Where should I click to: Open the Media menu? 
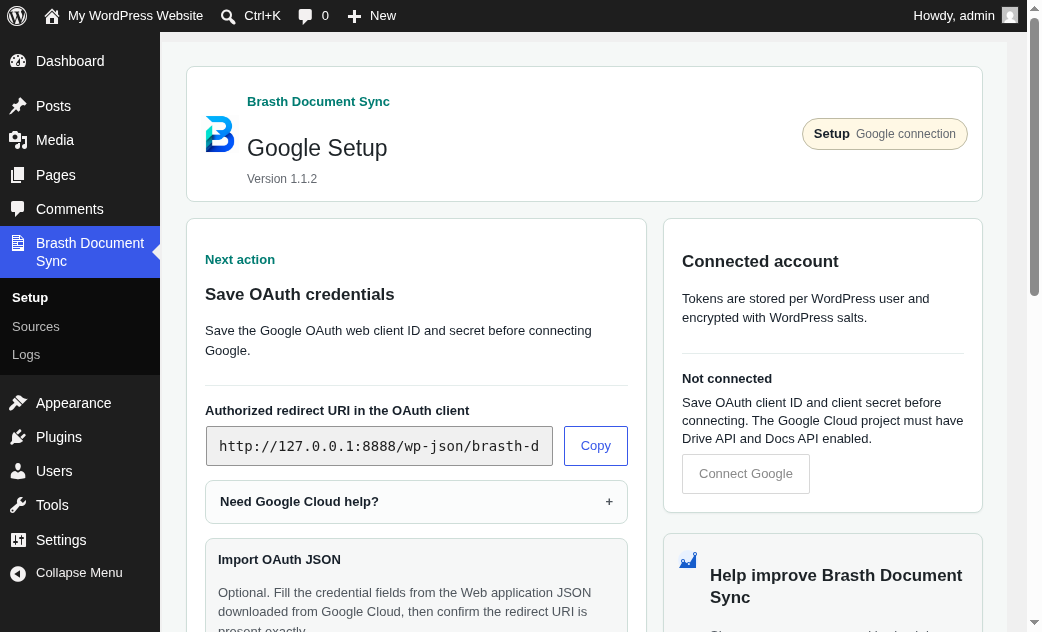tap(80, 140)
